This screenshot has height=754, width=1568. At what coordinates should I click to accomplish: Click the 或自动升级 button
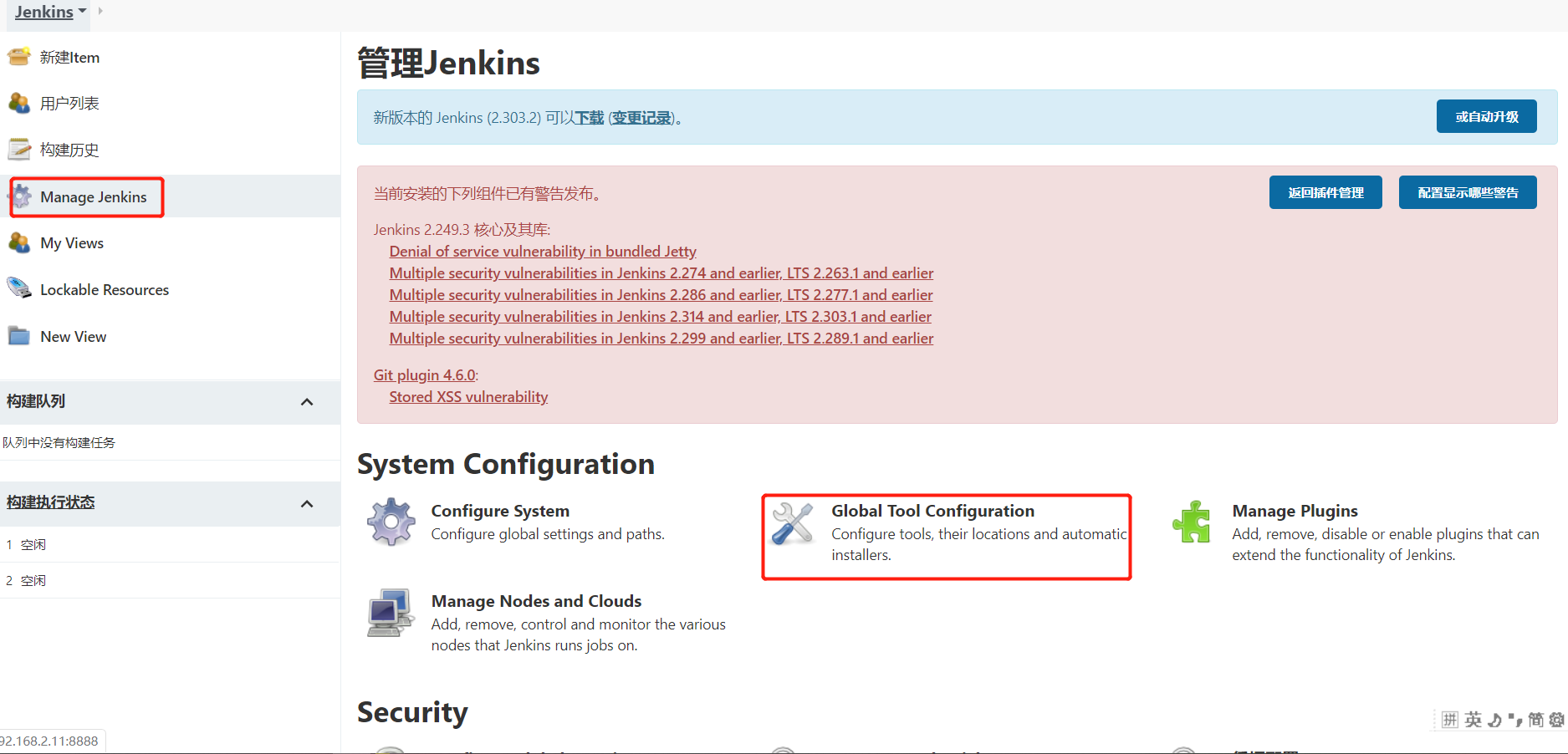[1486, 116]
